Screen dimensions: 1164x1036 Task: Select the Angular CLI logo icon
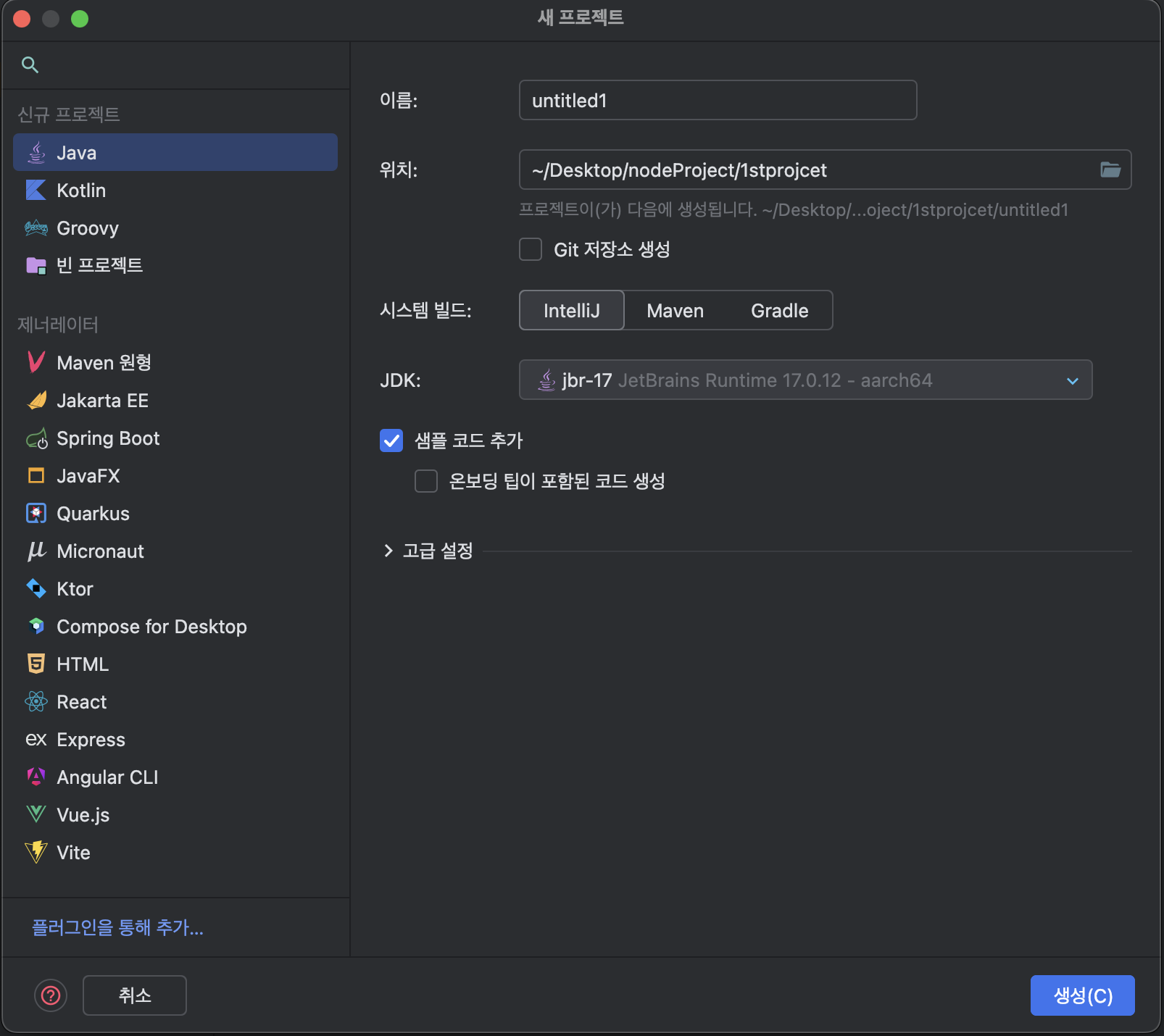tap(36, 777)
